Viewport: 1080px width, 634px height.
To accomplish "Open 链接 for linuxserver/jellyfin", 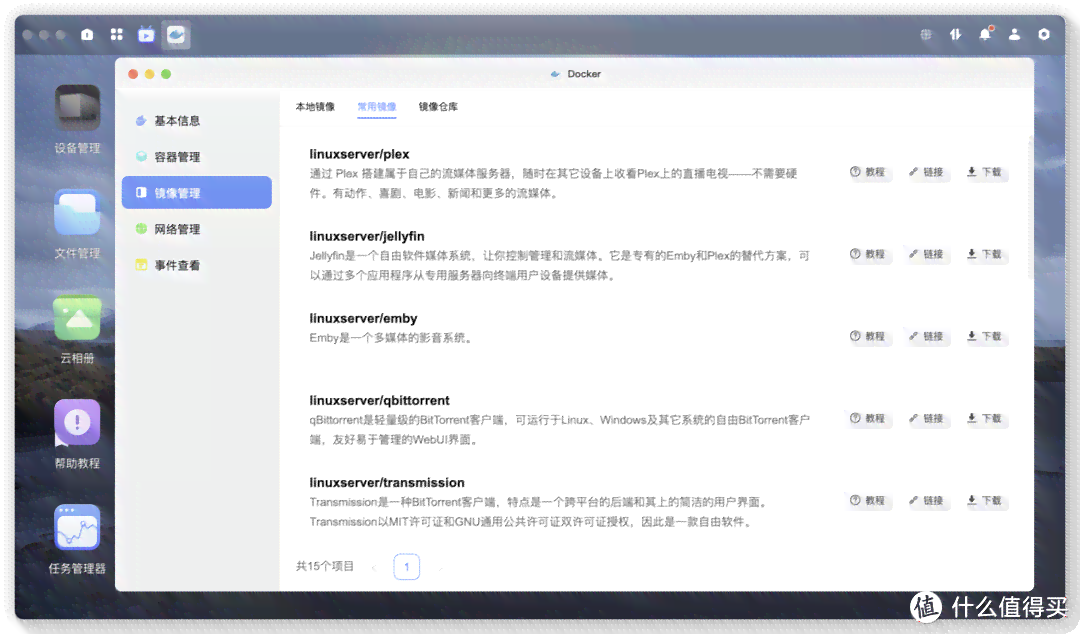I will tap(926, 254).
